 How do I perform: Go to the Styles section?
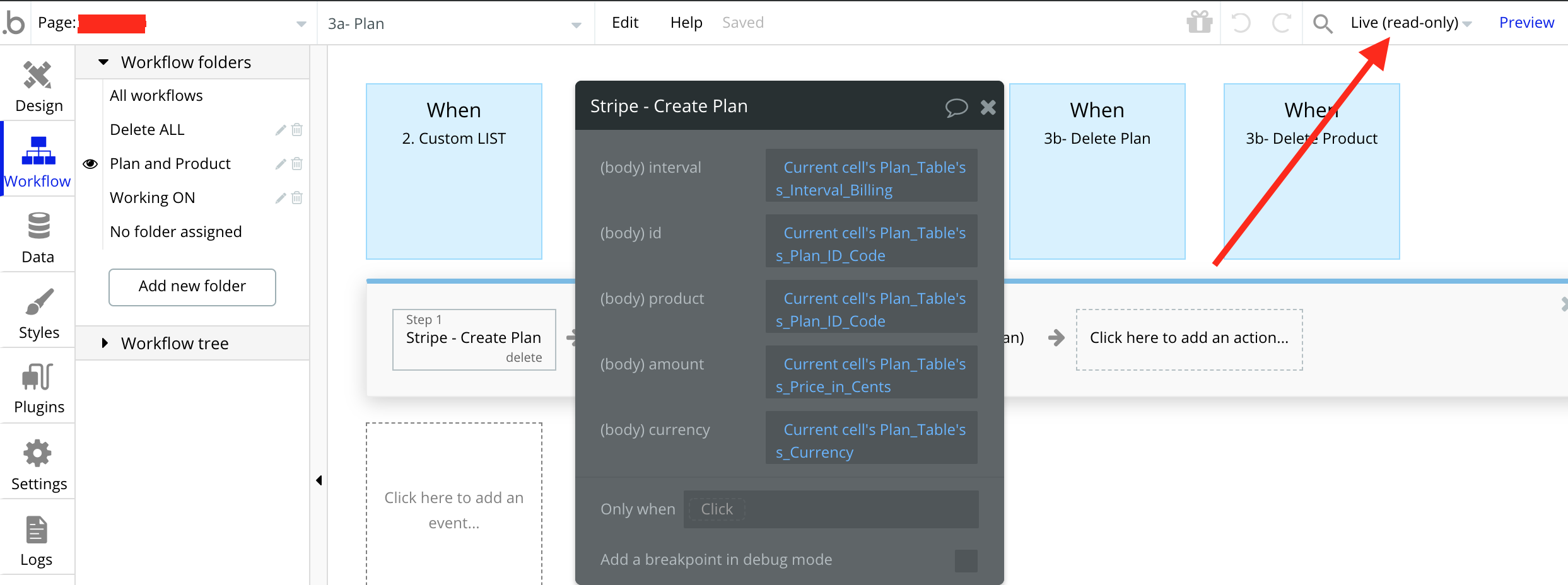click(38, 313)
